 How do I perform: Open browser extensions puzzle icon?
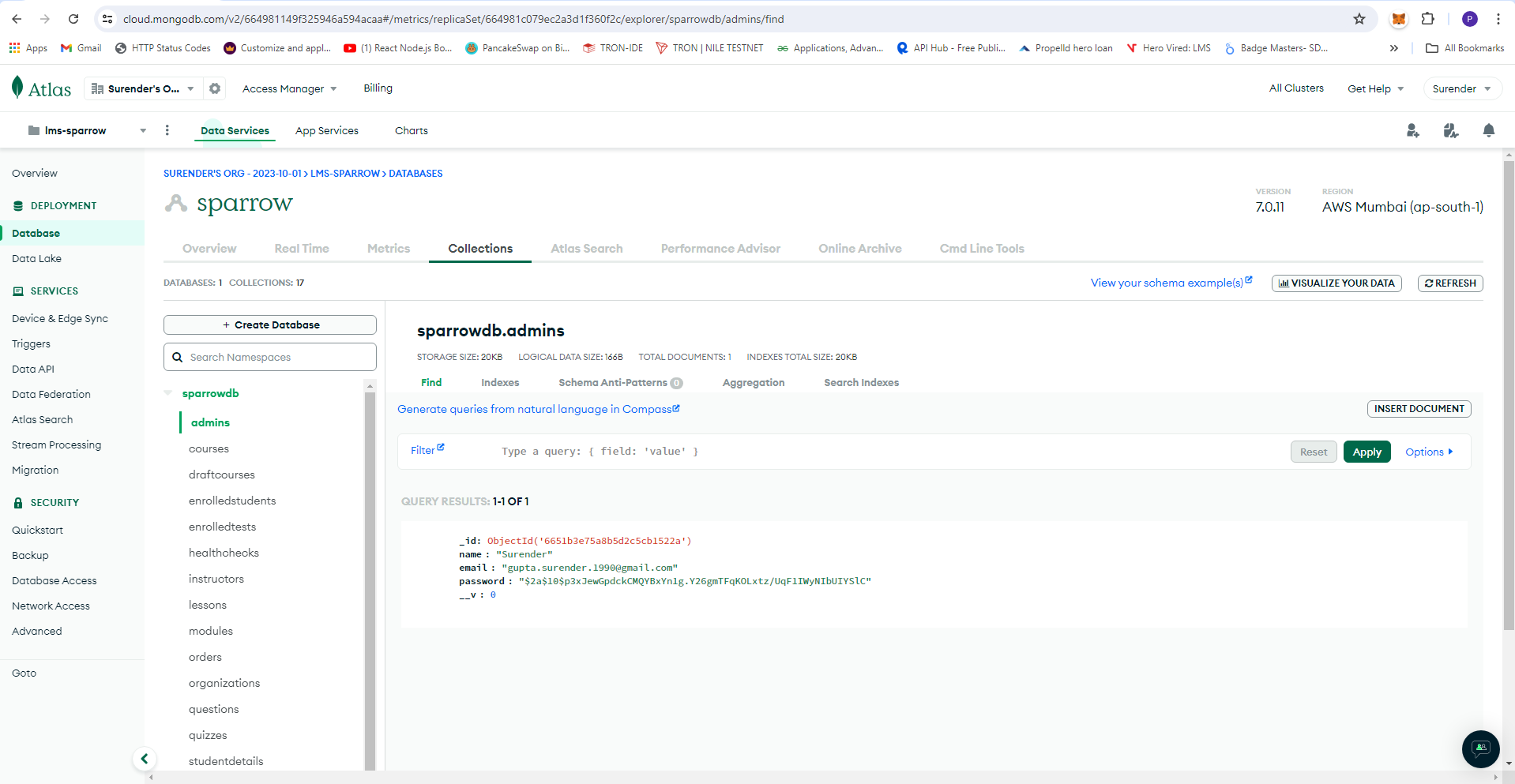tap(1428, 19)
